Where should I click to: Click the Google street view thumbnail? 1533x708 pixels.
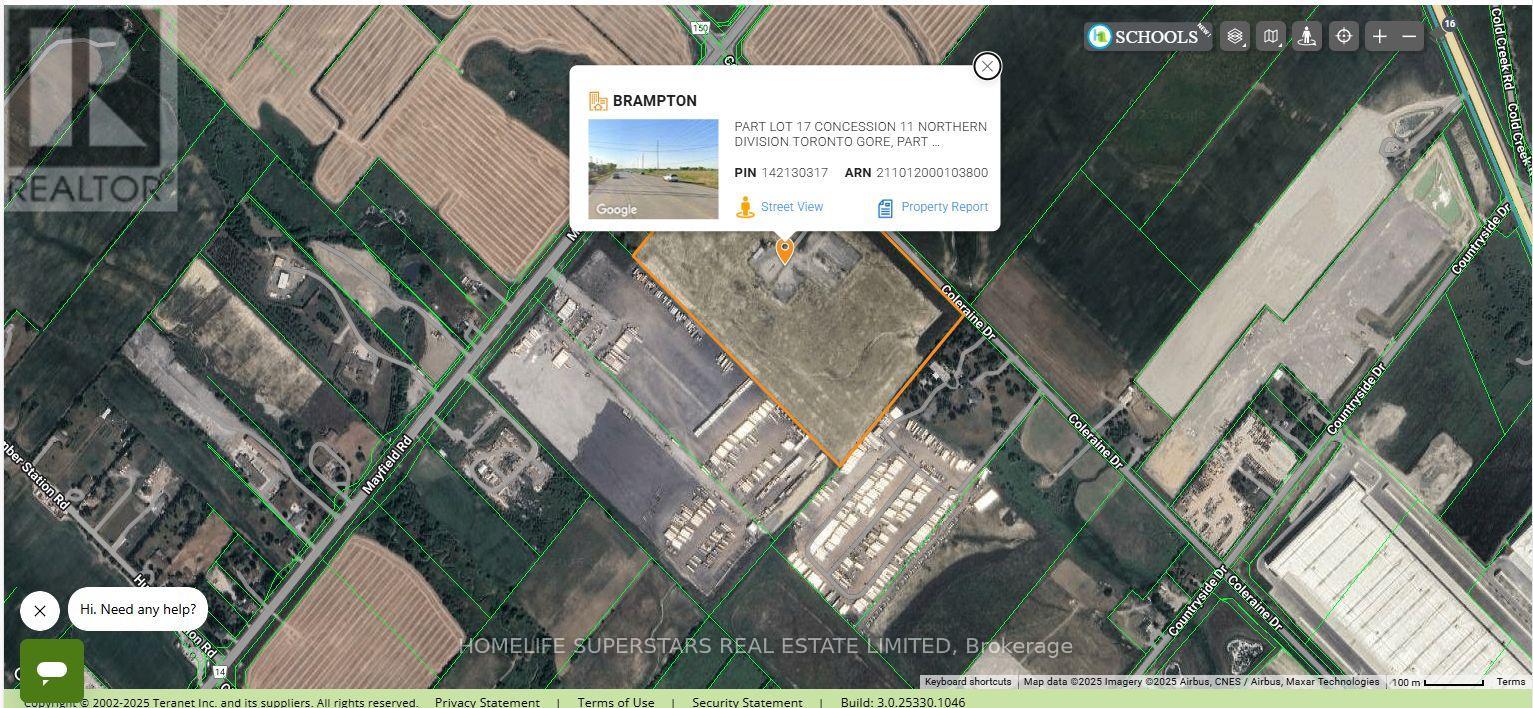point(653,169)
